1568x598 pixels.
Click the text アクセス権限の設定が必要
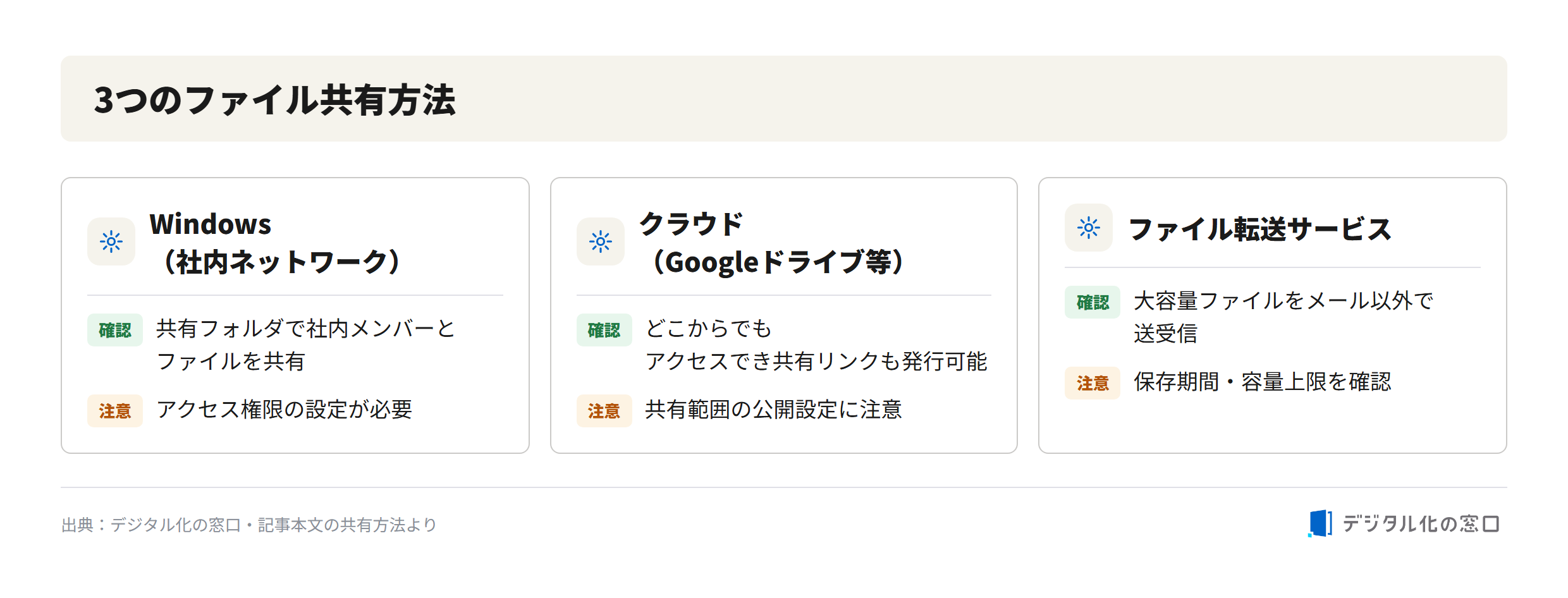click(285, 410)
